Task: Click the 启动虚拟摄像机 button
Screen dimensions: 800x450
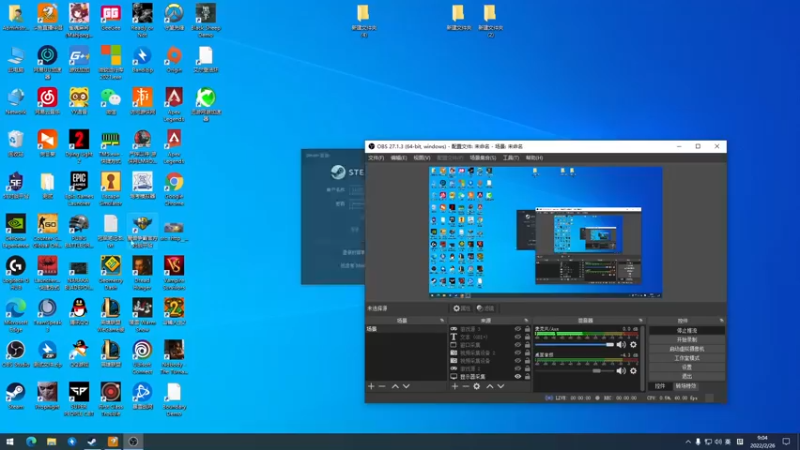Action: point(687,349)
